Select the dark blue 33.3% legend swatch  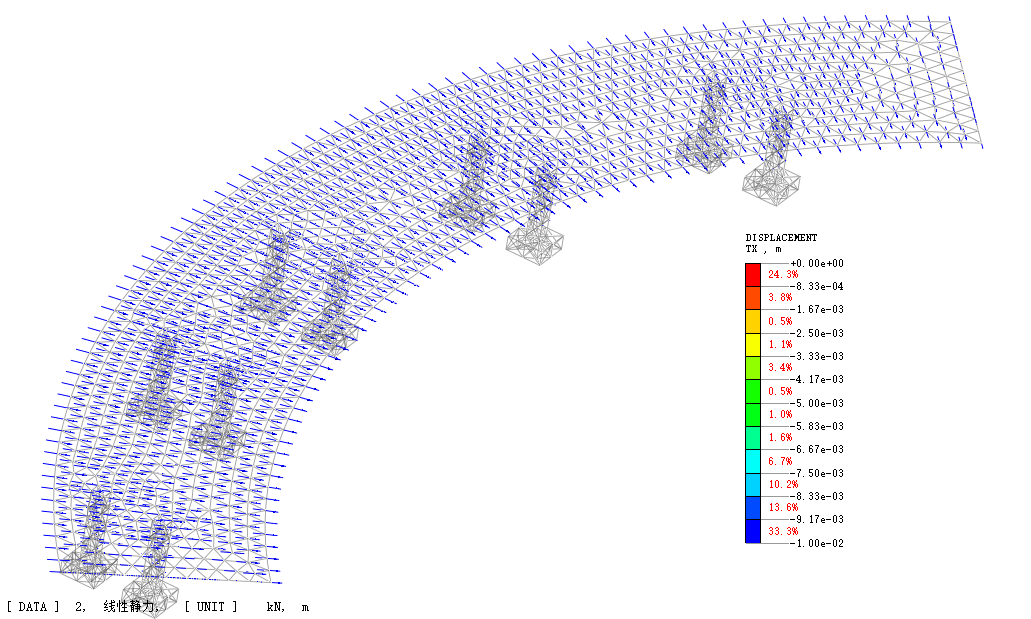752,531
